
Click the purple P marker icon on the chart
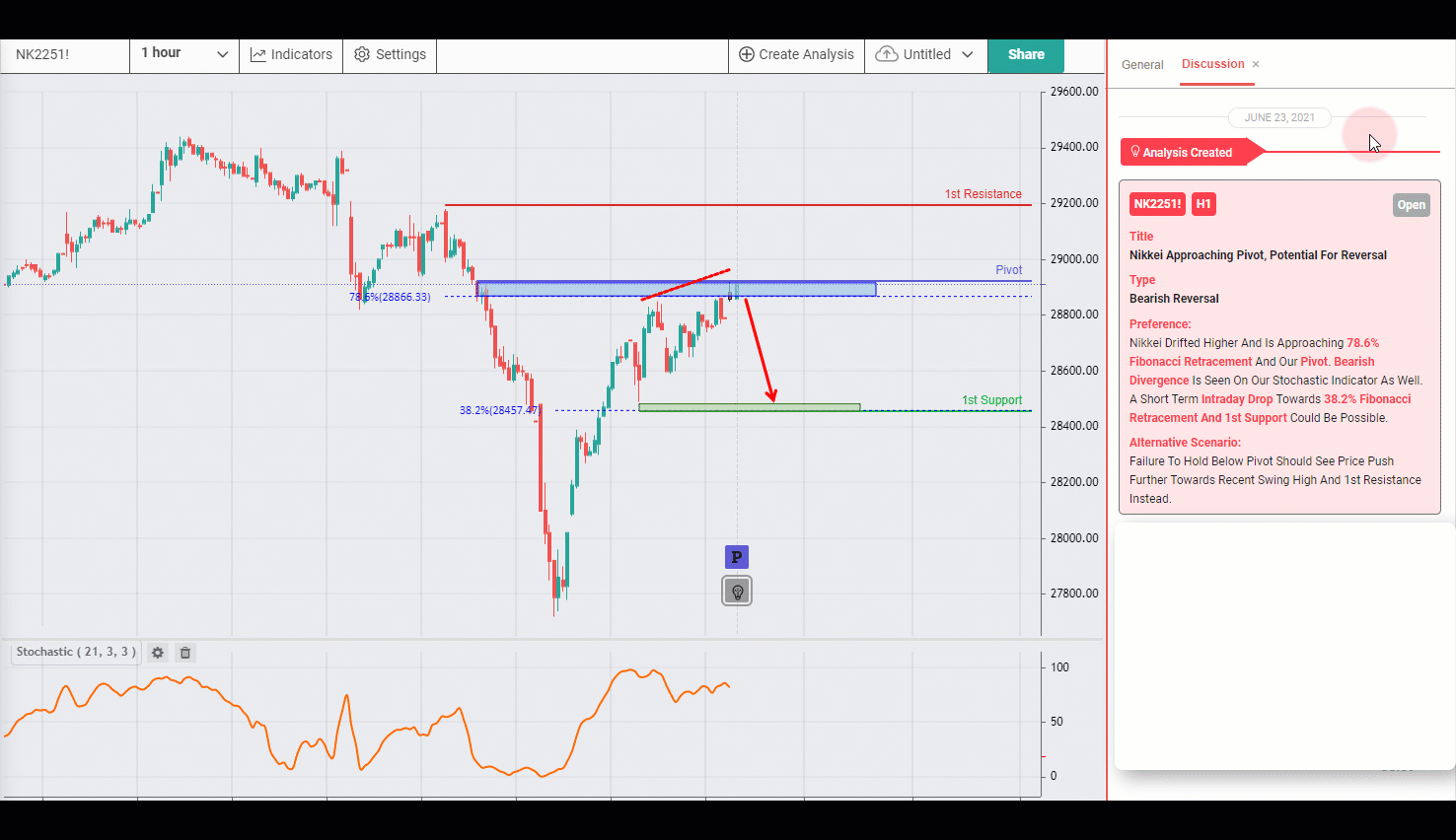click(737, 557)
